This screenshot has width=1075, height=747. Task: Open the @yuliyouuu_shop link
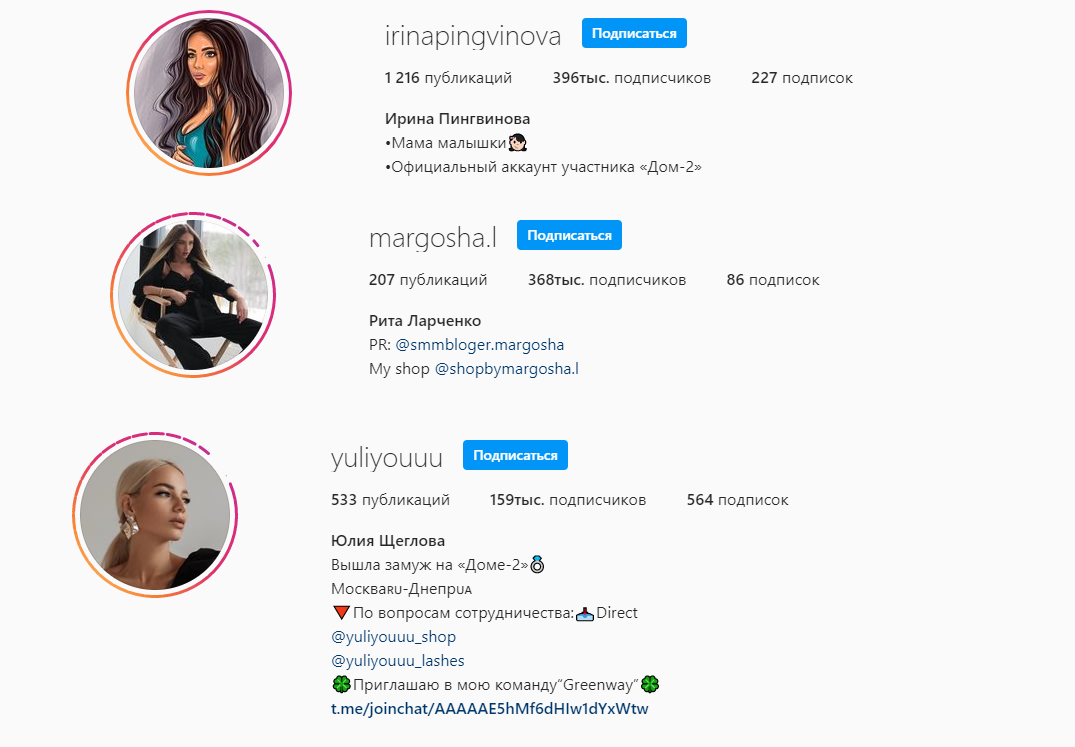(x=394, y=637)
